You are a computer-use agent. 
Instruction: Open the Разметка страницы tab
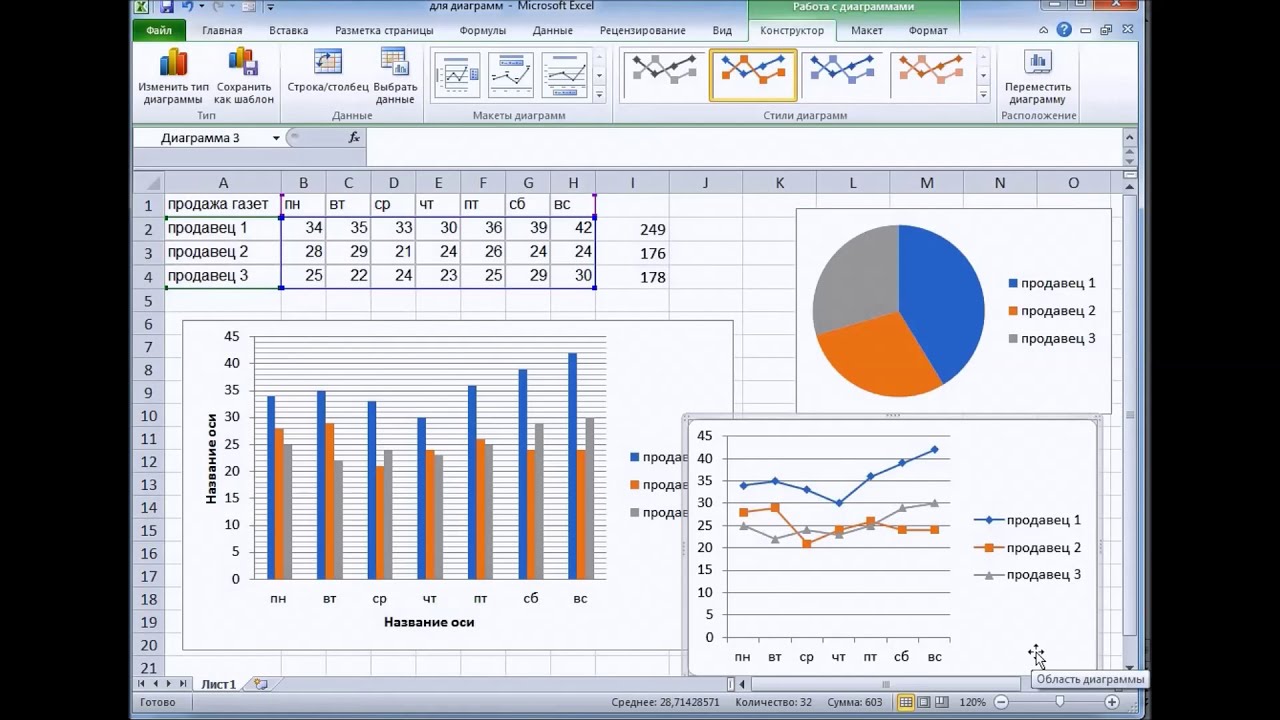click(x=384, y=30)
